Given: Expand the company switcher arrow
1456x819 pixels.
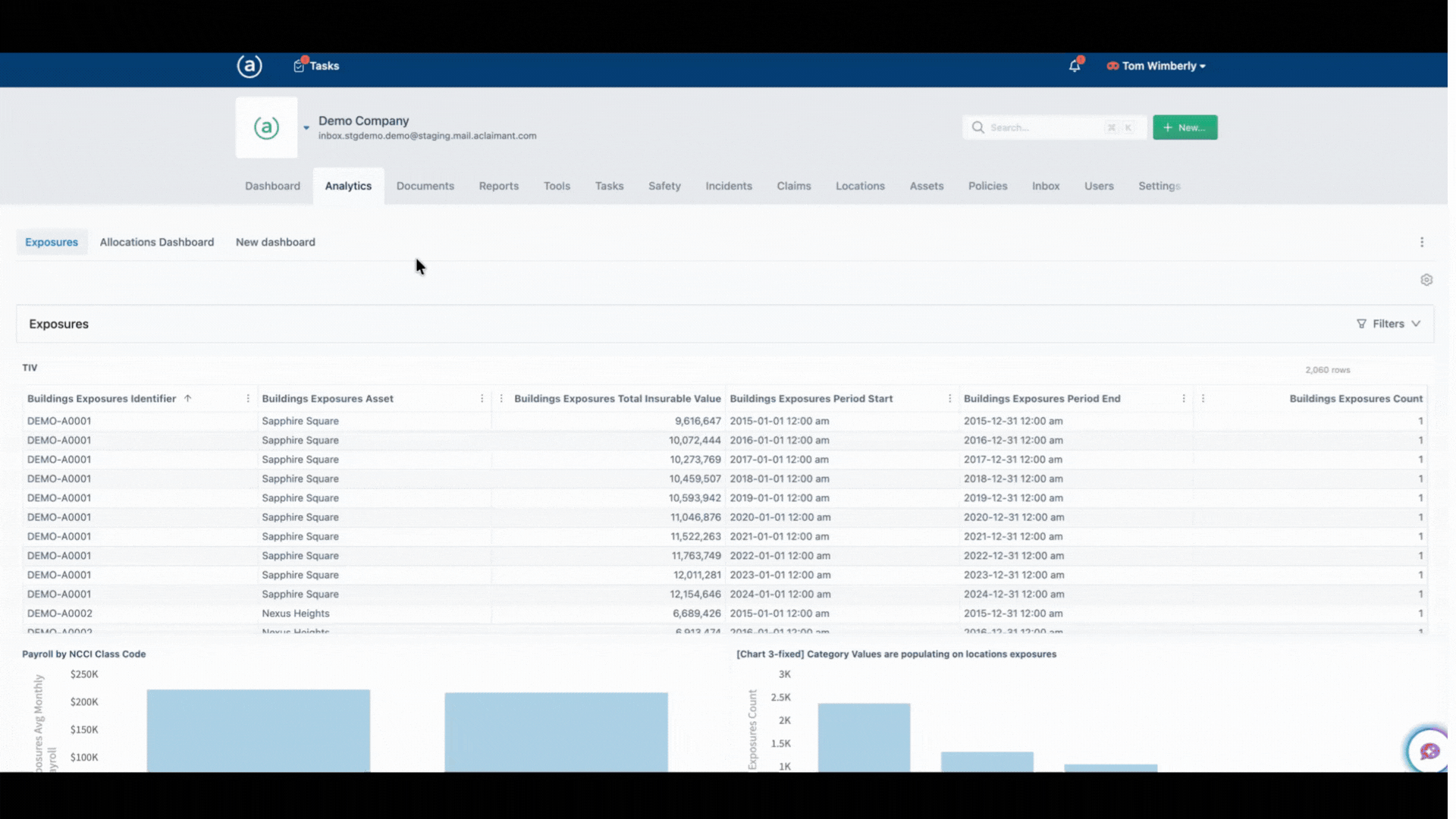Looking at the screenshot, I should click(306, 127).
